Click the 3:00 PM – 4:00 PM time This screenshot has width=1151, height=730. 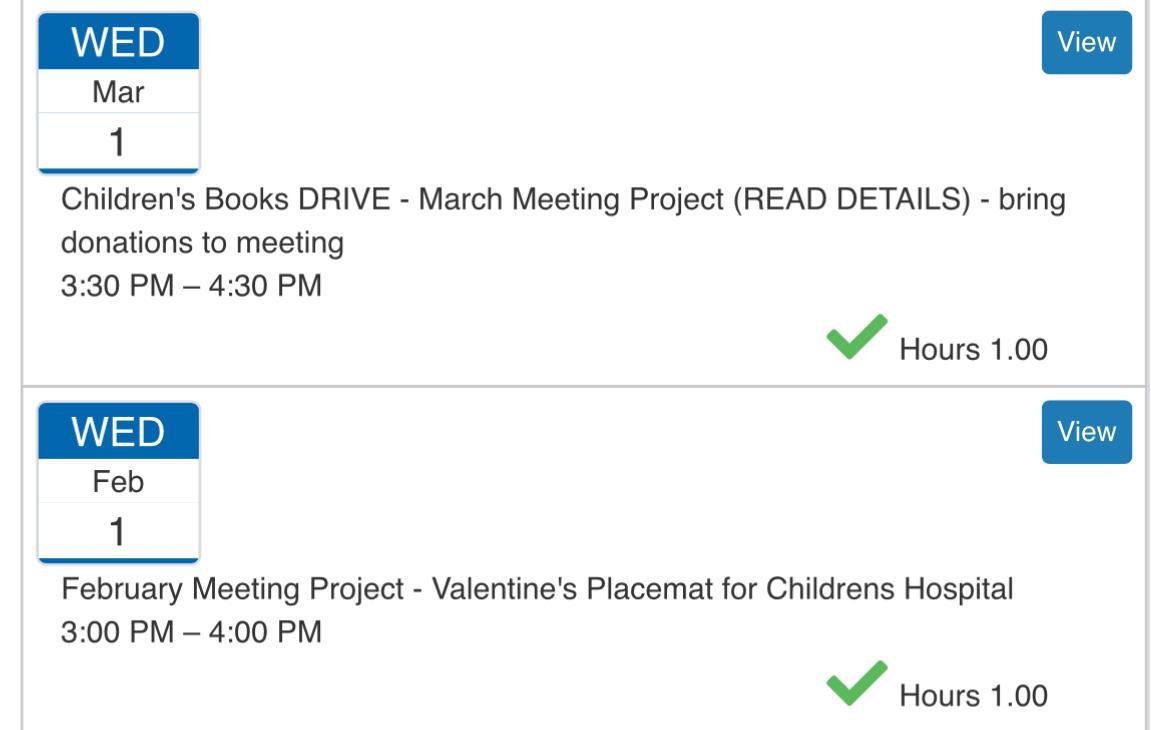pyautogui.click(x=192, y=632)
